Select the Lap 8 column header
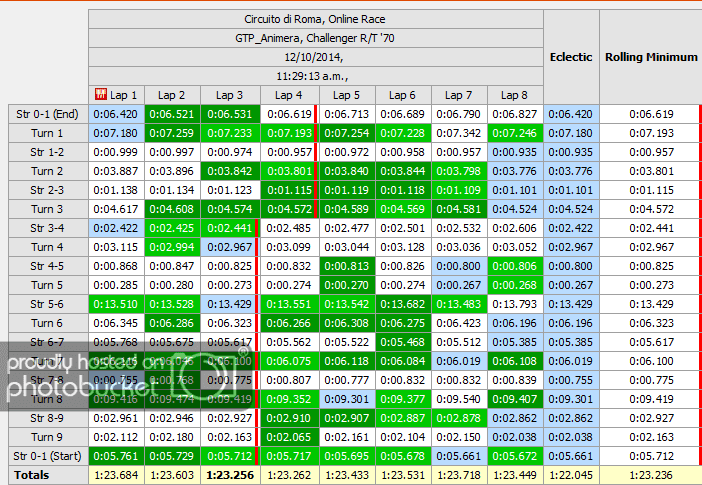Viewport: 702px width, 485px height. click(515, 95)
